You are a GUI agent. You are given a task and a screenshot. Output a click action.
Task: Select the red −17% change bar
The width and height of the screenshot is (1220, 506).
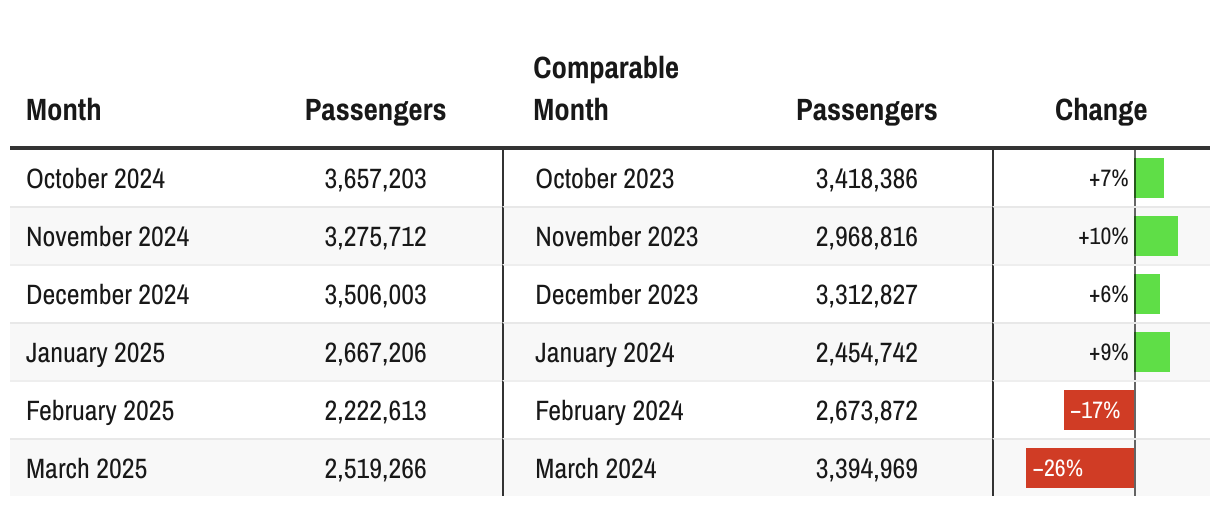click(1099, 411)
